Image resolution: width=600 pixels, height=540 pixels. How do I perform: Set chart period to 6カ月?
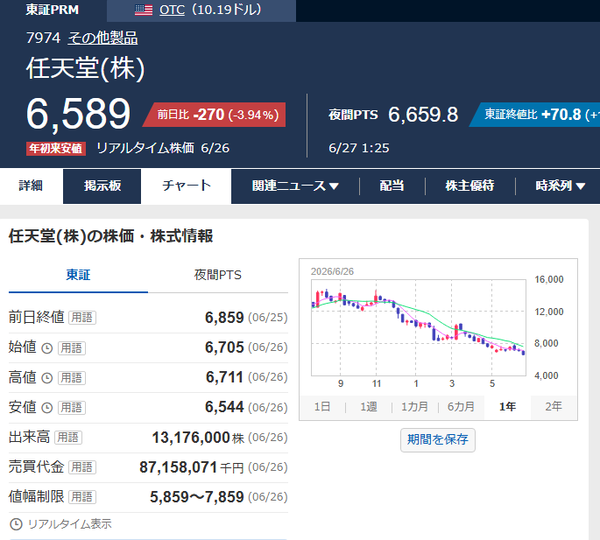(x=461, y=406)
